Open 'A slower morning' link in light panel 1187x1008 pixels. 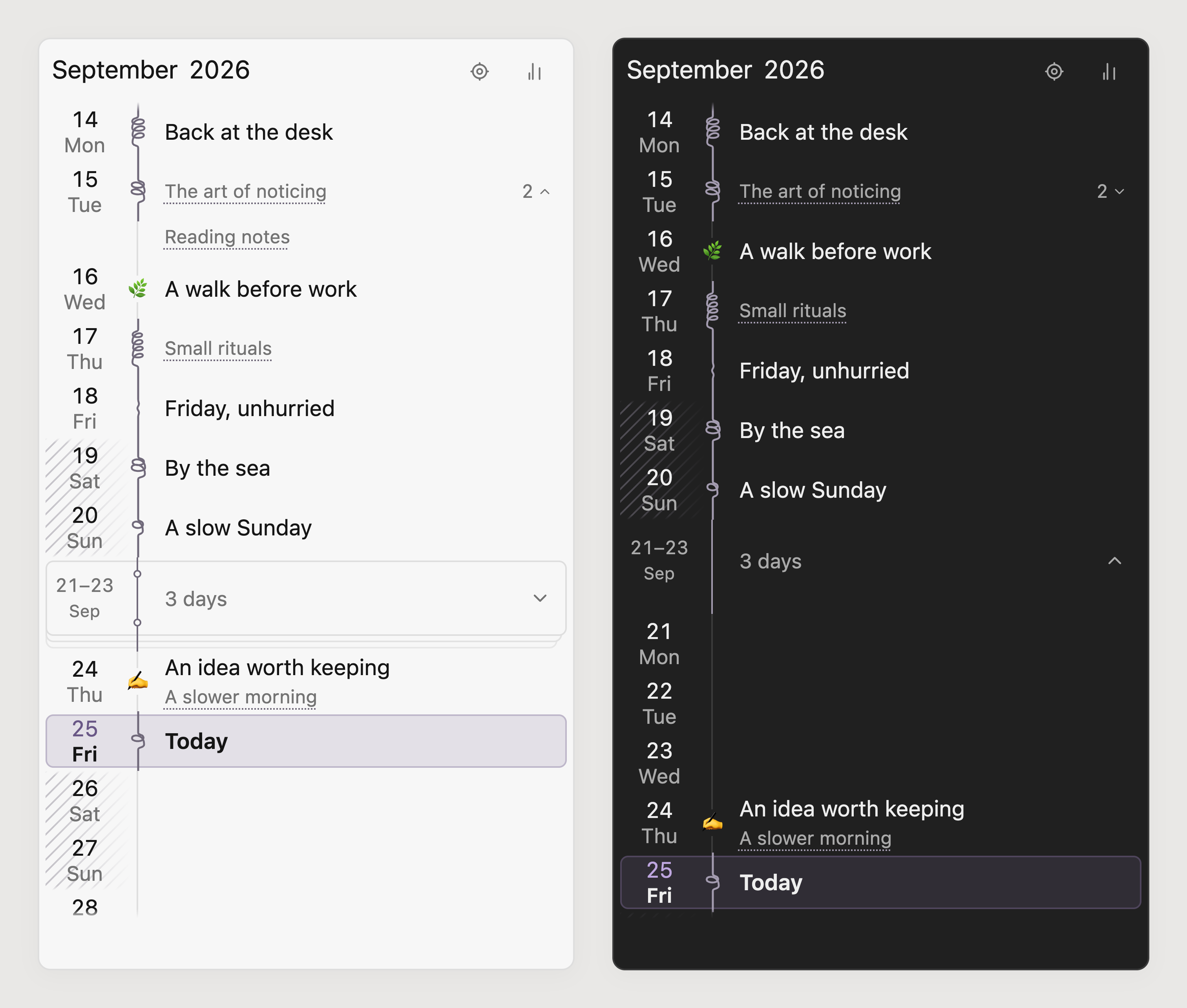pyautogui.click(x=241, y=697)
